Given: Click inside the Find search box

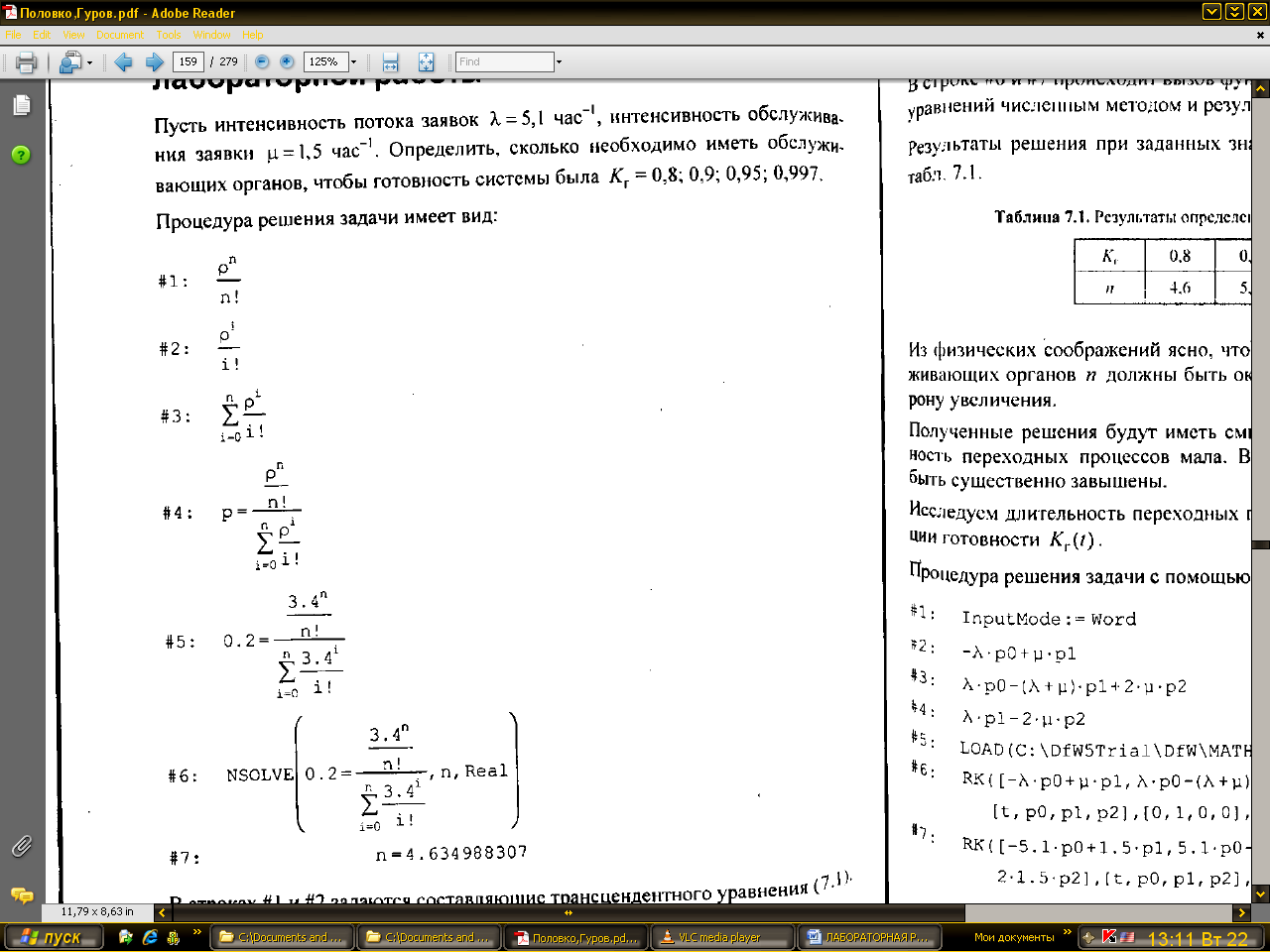Looking at the screenshot, I should pos(504,61).
